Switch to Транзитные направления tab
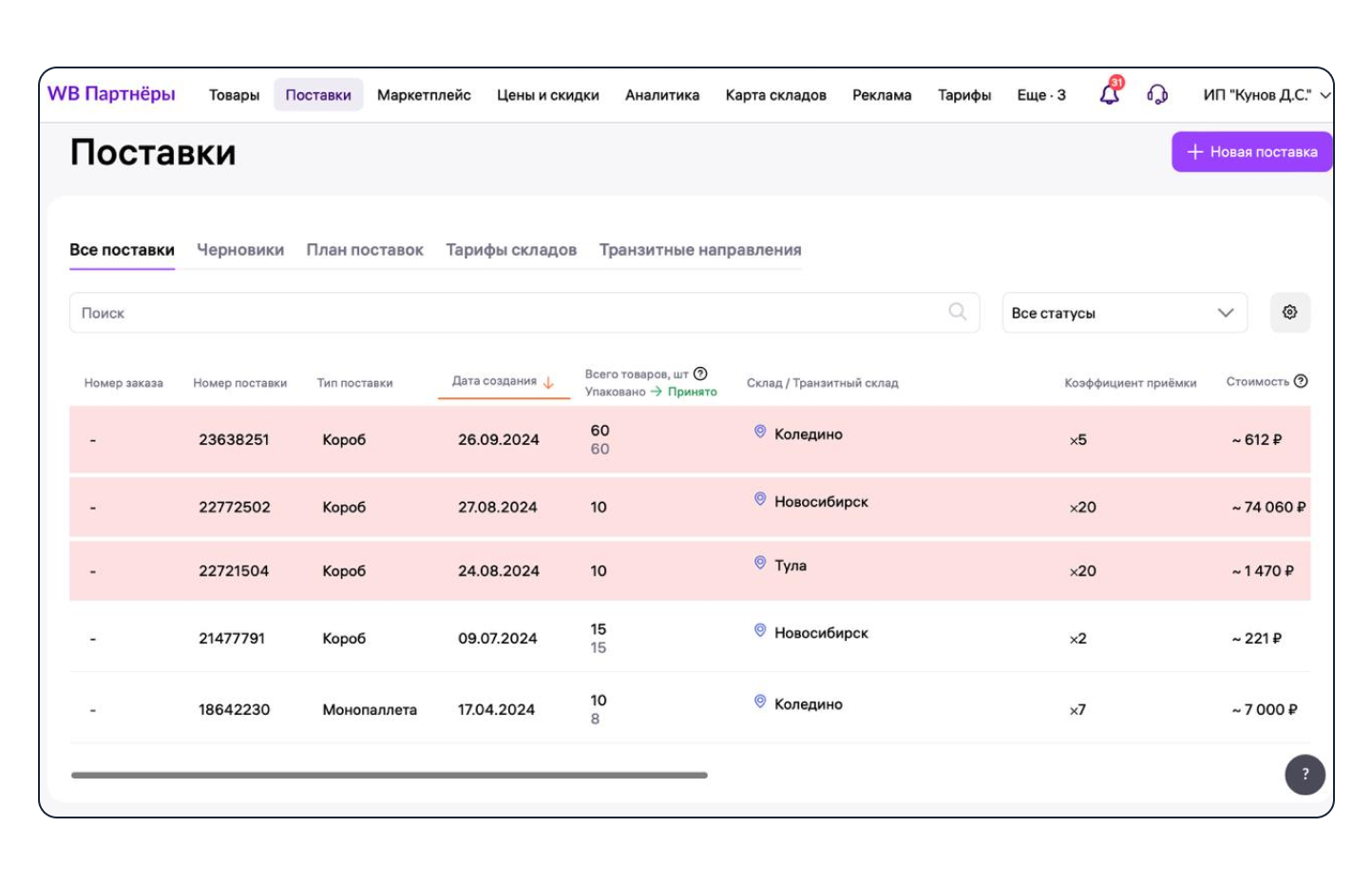 pyautogui.click(x=700, y=250)
